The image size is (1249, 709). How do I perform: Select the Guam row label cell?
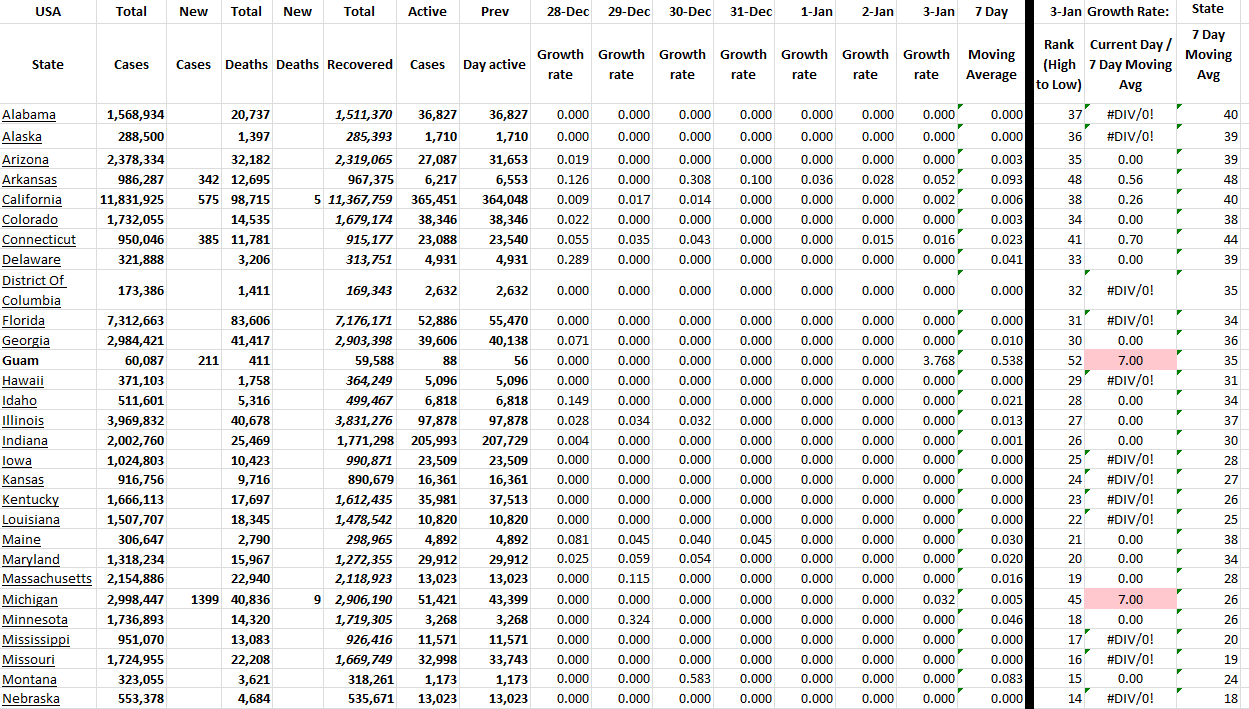pos(21,361)
